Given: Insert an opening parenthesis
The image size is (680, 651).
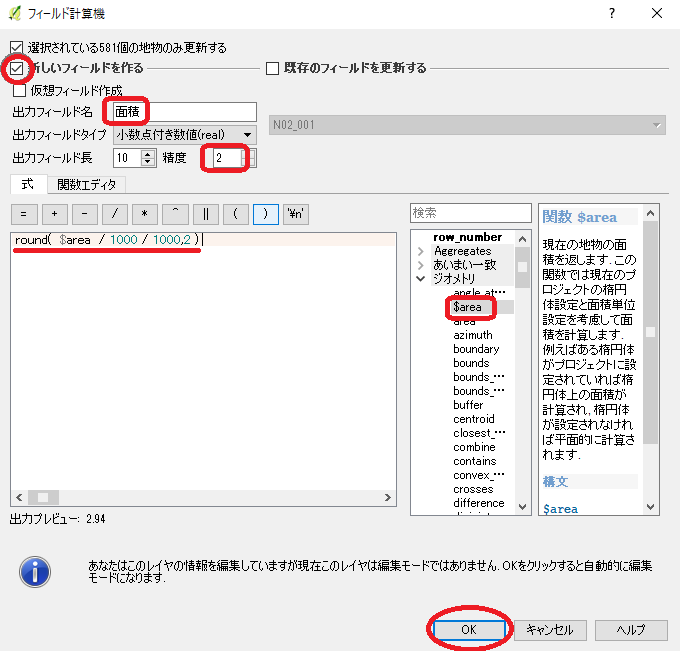Looking at the screenshot, I should click(x=235, y=214).
